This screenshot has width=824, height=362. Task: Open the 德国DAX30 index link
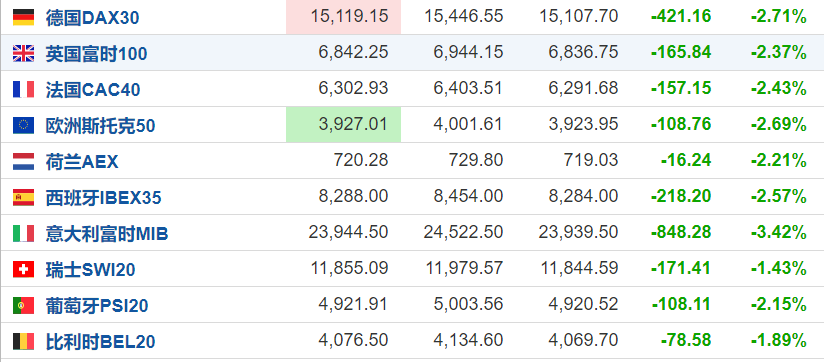pyautogui.click(x=92, y=18)
